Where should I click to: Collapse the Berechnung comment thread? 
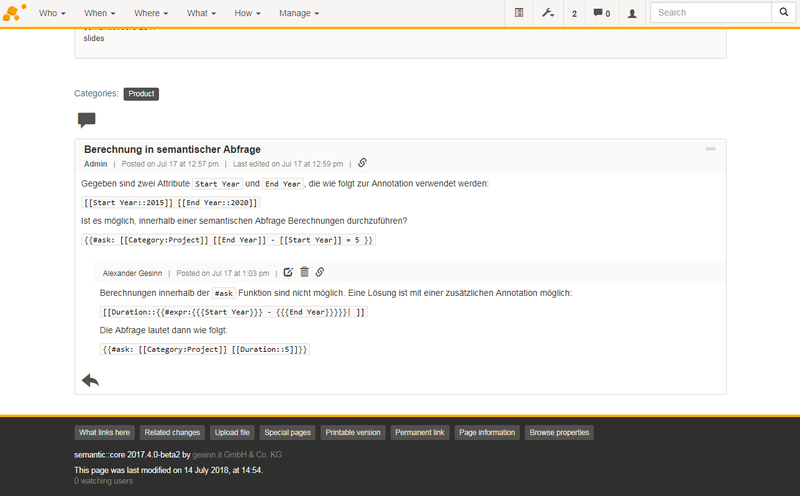tap(710, 149)
